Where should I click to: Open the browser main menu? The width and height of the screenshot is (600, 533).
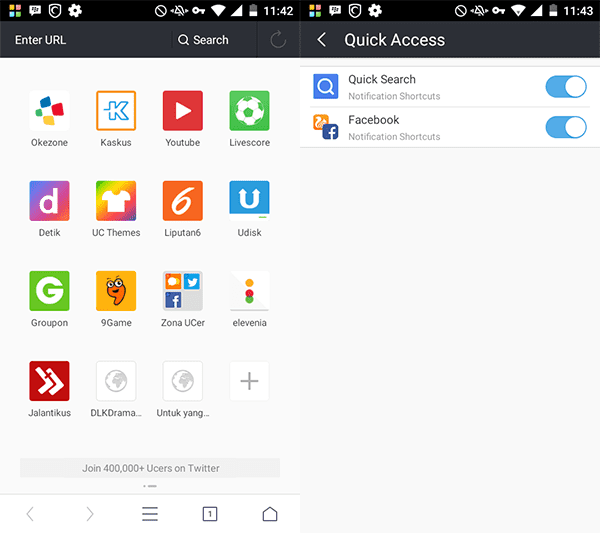[x=150, y=514]
